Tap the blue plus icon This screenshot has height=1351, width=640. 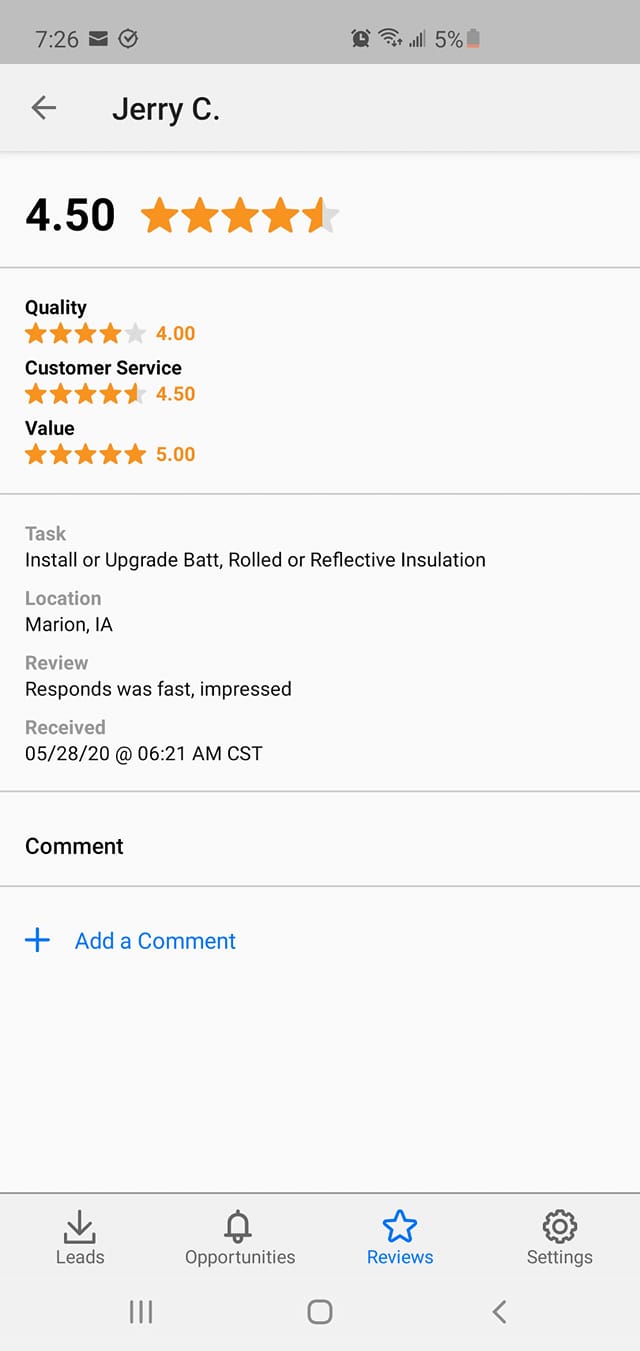[37, 940]
